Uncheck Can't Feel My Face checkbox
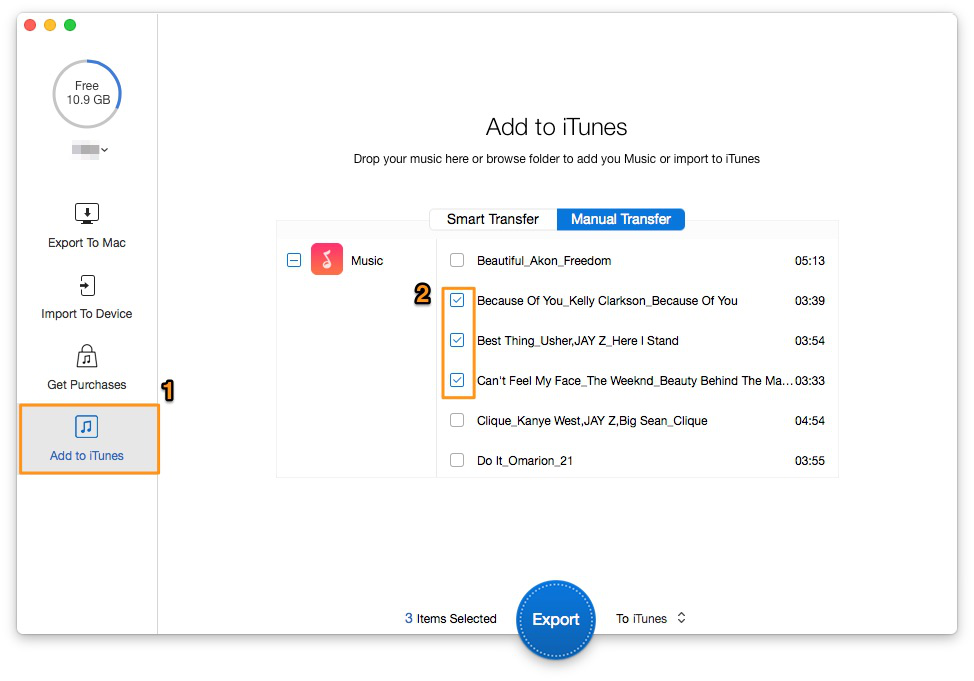Screen dimensions: 974x681 click(457, 380)
